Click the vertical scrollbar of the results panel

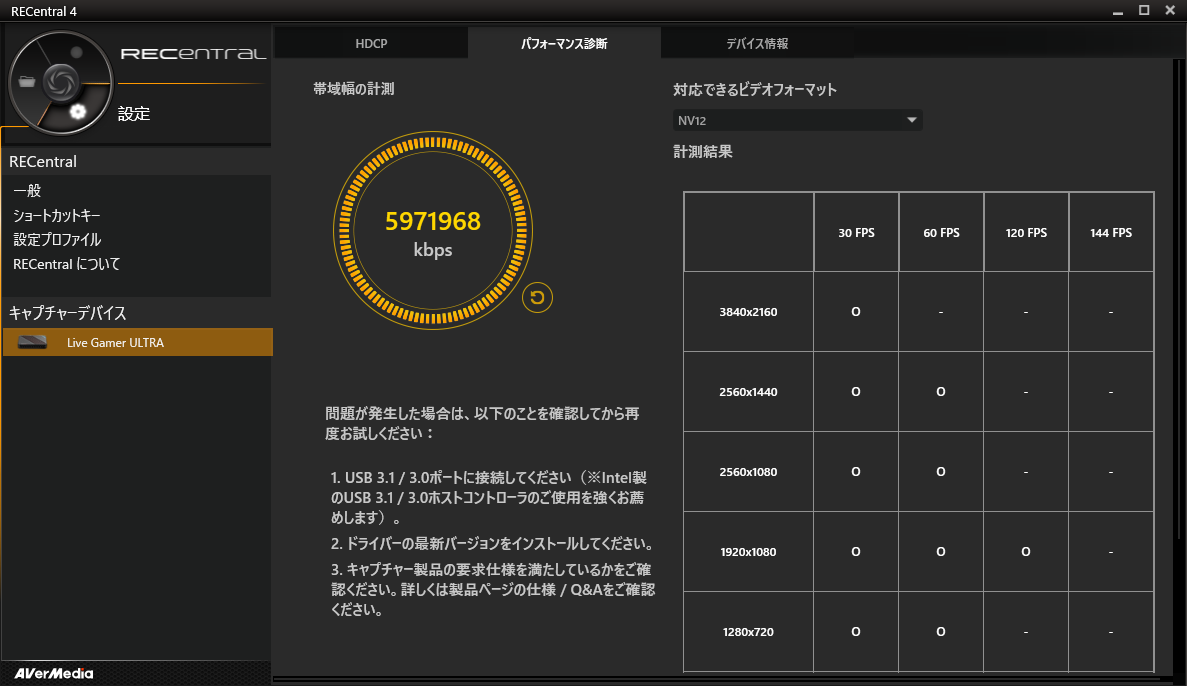(x=1177, y=298)
